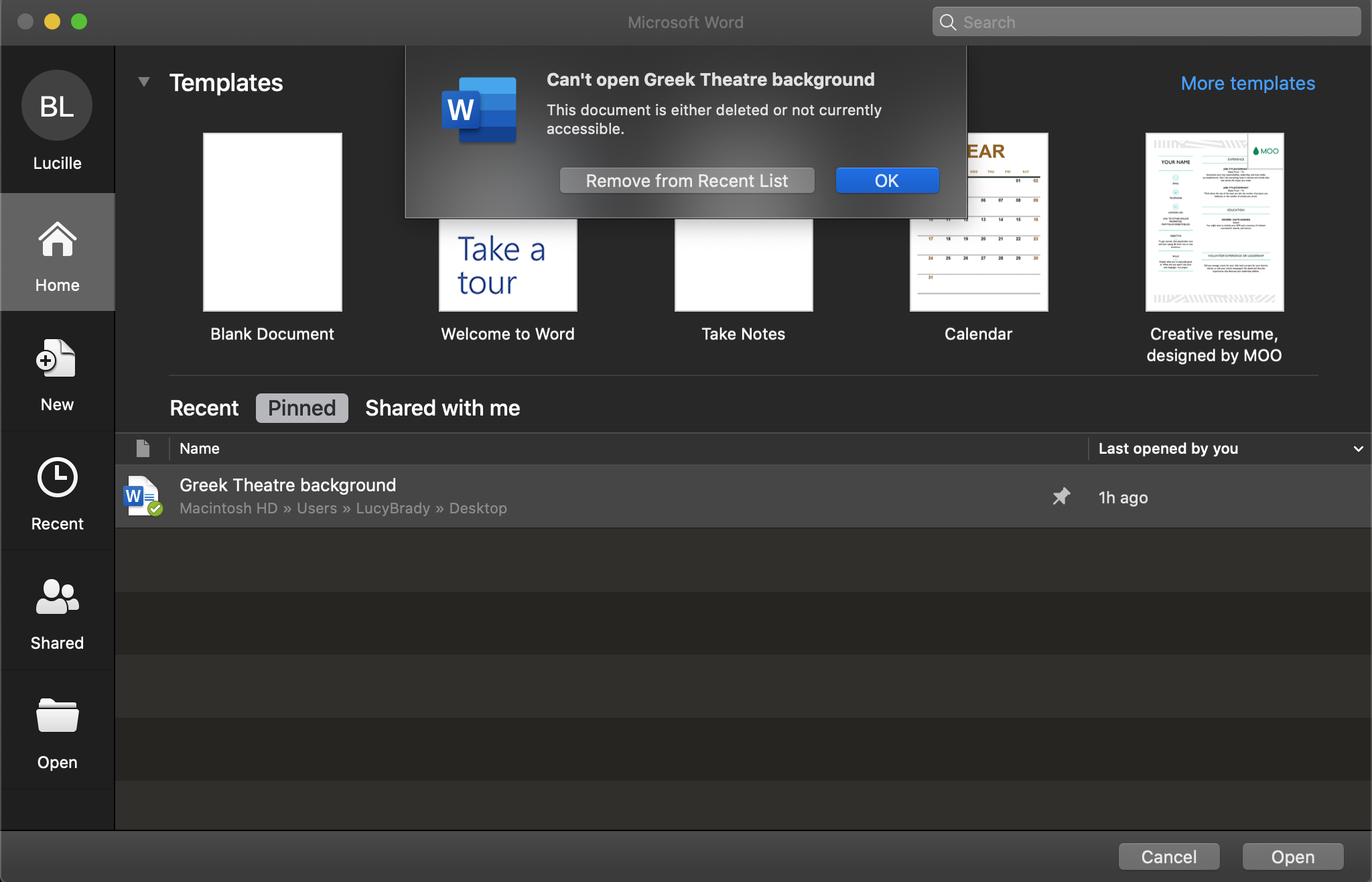Viewport: 1372px width, 882px height.
Task: Choose the Welcome to Word tour template
Action: [x=508, y=265]
